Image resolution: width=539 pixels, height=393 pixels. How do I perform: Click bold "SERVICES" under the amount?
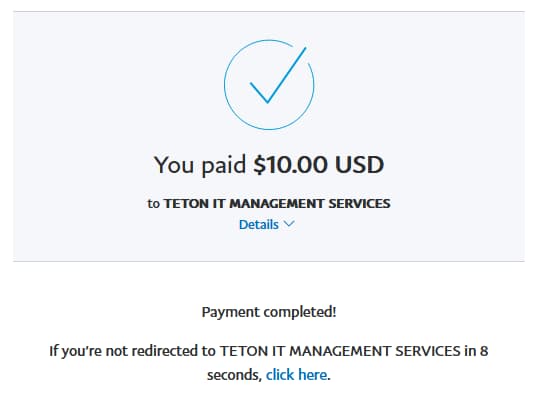click(x=359, y=203)
